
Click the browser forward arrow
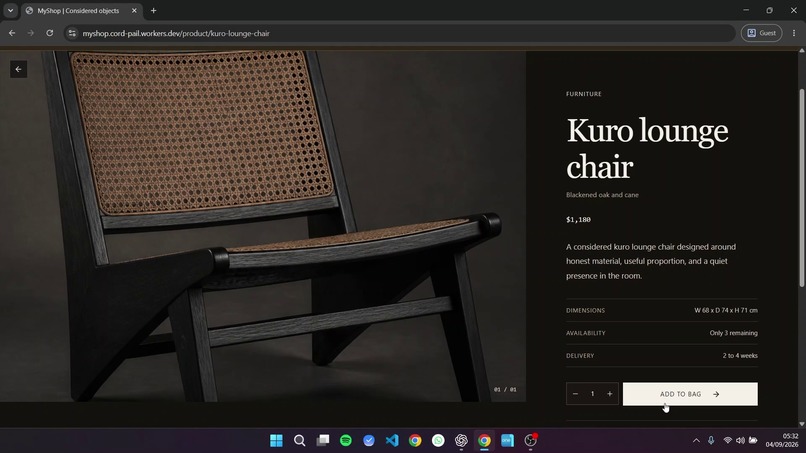click(31, 33)
